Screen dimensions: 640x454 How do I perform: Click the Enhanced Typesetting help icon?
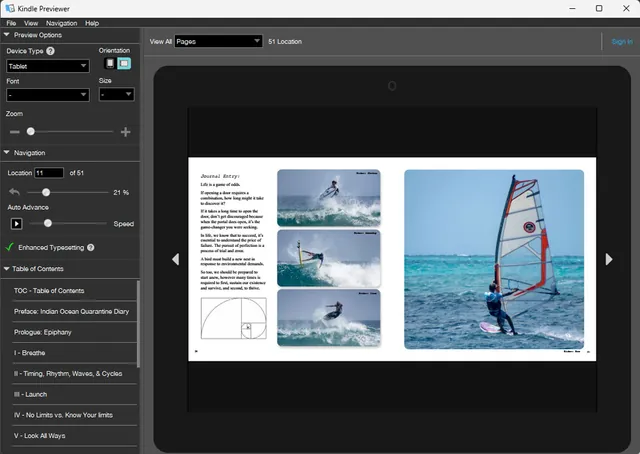[x=91, y=247]
